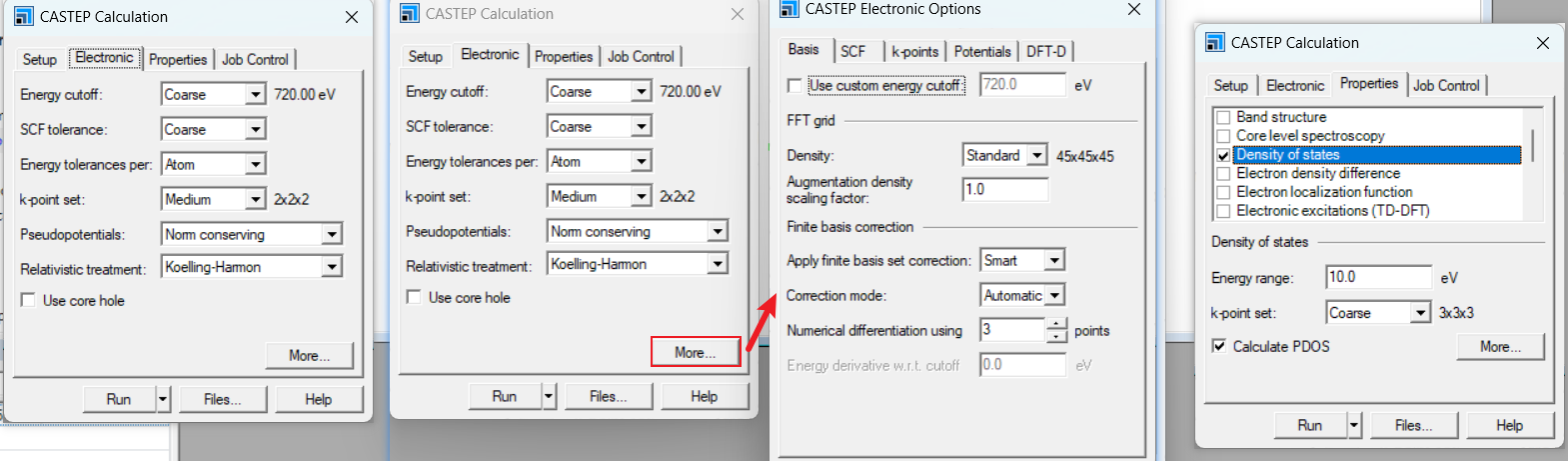Click Help in the gray-titled CASTEP window
The height and width of the screenshot is (461, 1568).
click(x=704, y=397)
